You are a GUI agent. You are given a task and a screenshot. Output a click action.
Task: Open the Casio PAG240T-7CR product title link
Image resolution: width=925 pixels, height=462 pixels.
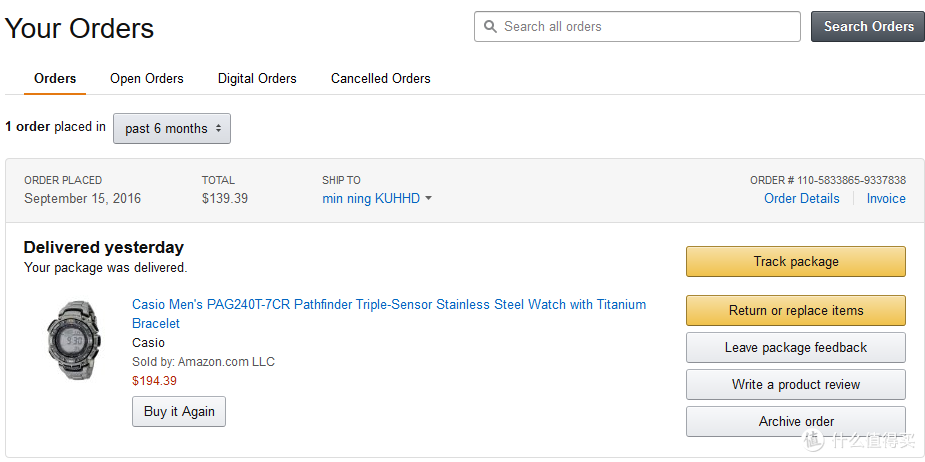coord(388,305)
